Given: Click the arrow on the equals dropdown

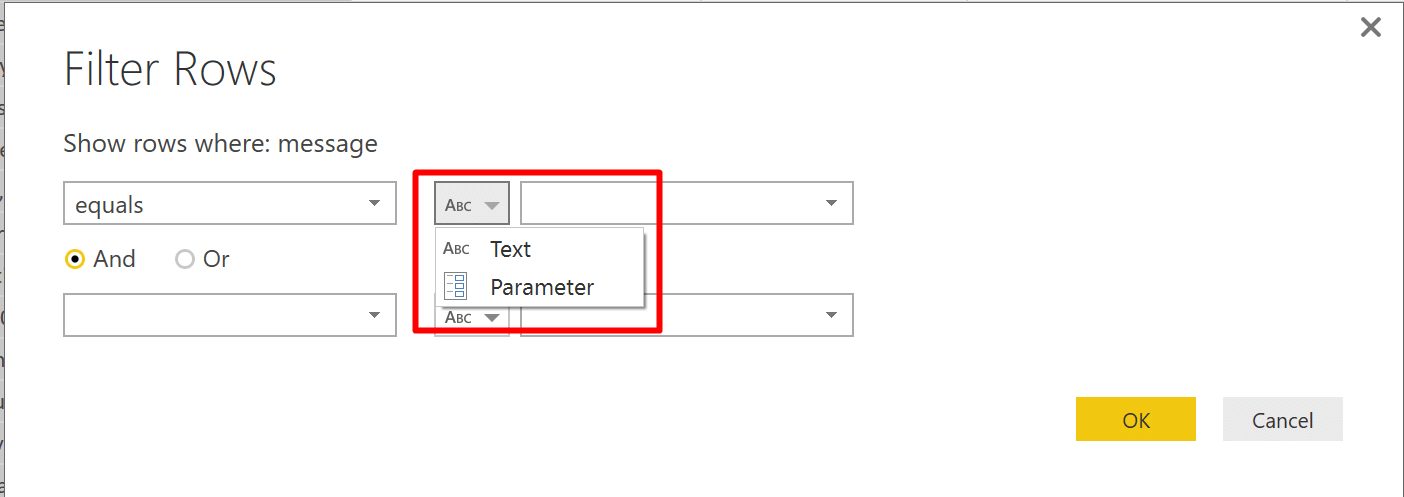Looking at the screenshot, I should click(374, 204).
